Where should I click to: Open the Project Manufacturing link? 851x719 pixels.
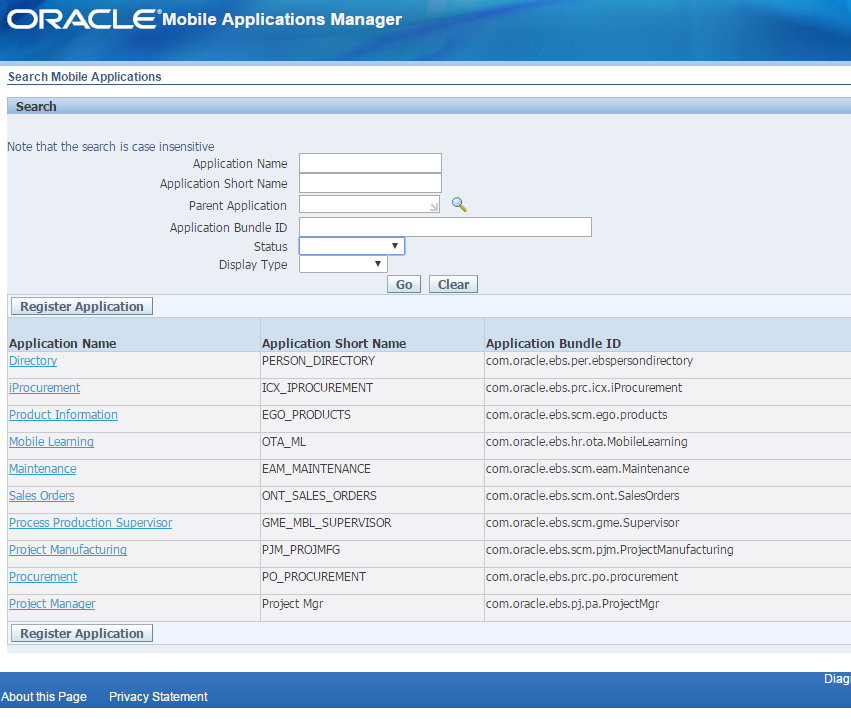[68, 550]
